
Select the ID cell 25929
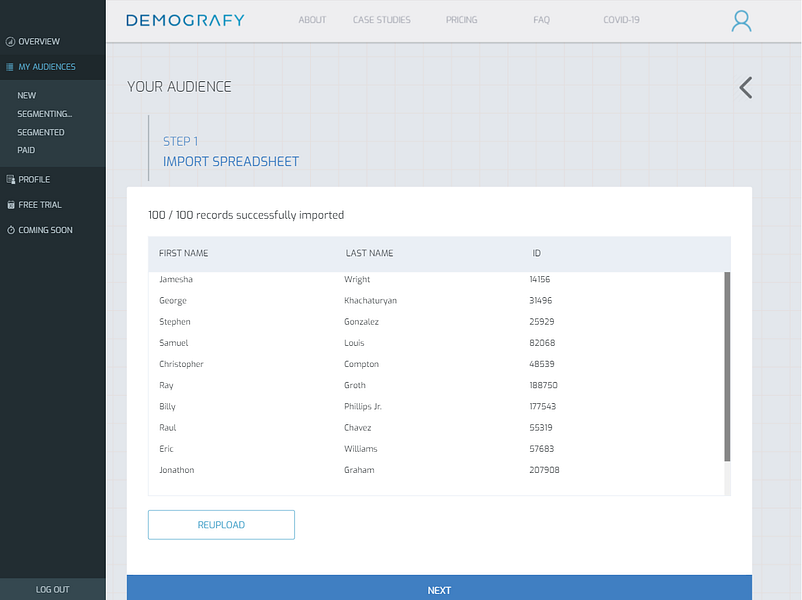coord(542,322)
